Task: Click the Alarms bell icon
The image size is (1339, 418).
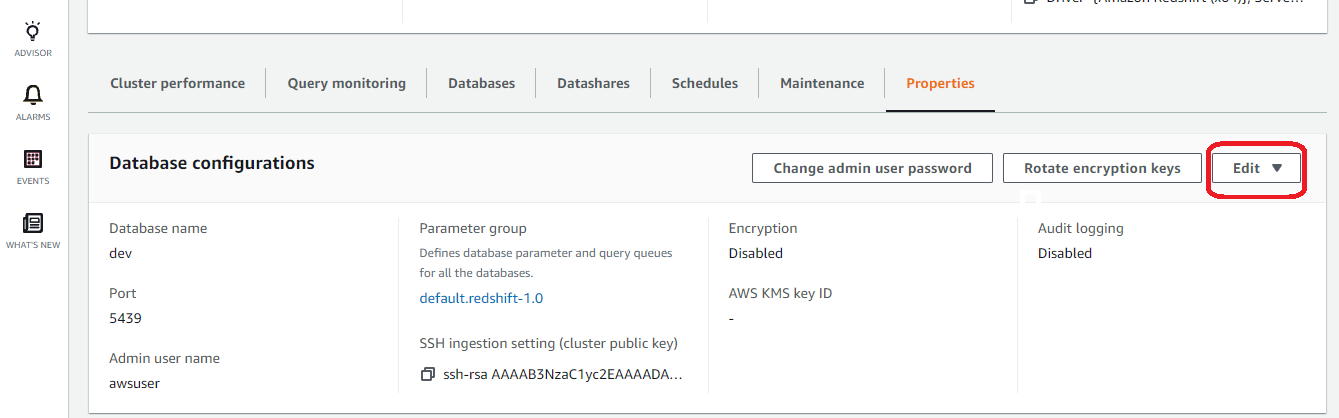Action: (x=33, y=96)
